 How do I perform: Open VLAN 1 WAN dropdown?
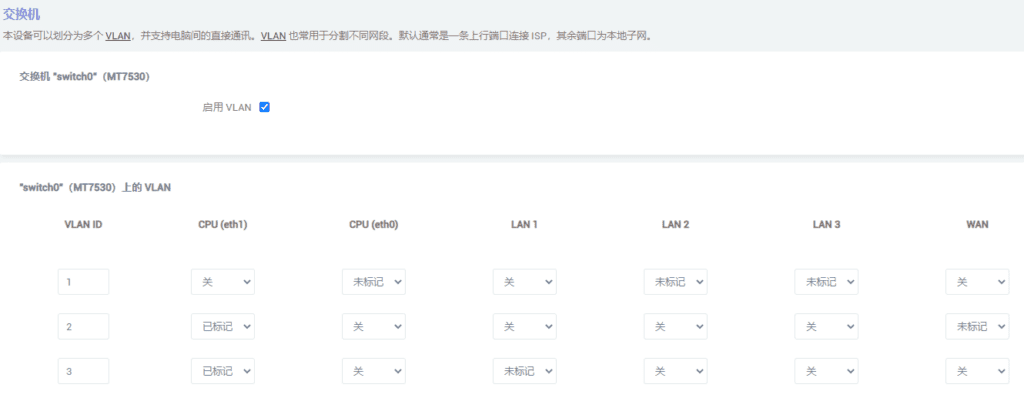(x=977, y=282)
